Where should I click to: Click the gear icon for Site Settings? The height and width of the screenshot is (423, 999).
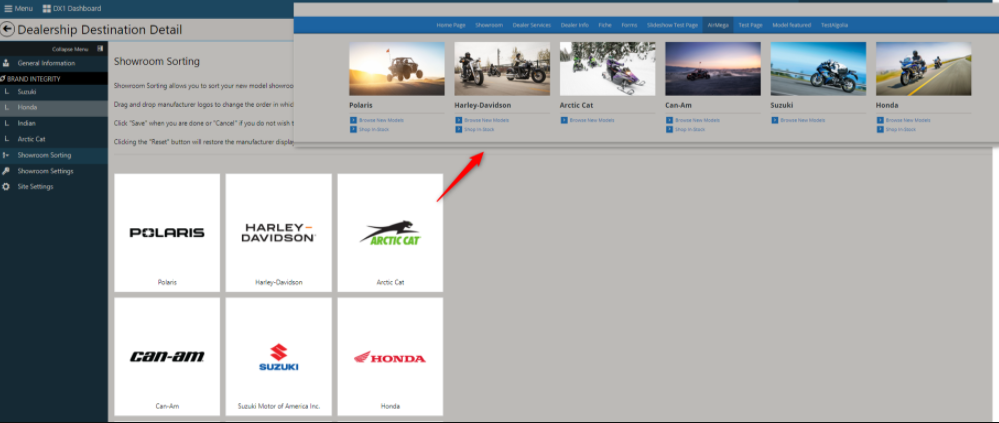tap(6, 187)
